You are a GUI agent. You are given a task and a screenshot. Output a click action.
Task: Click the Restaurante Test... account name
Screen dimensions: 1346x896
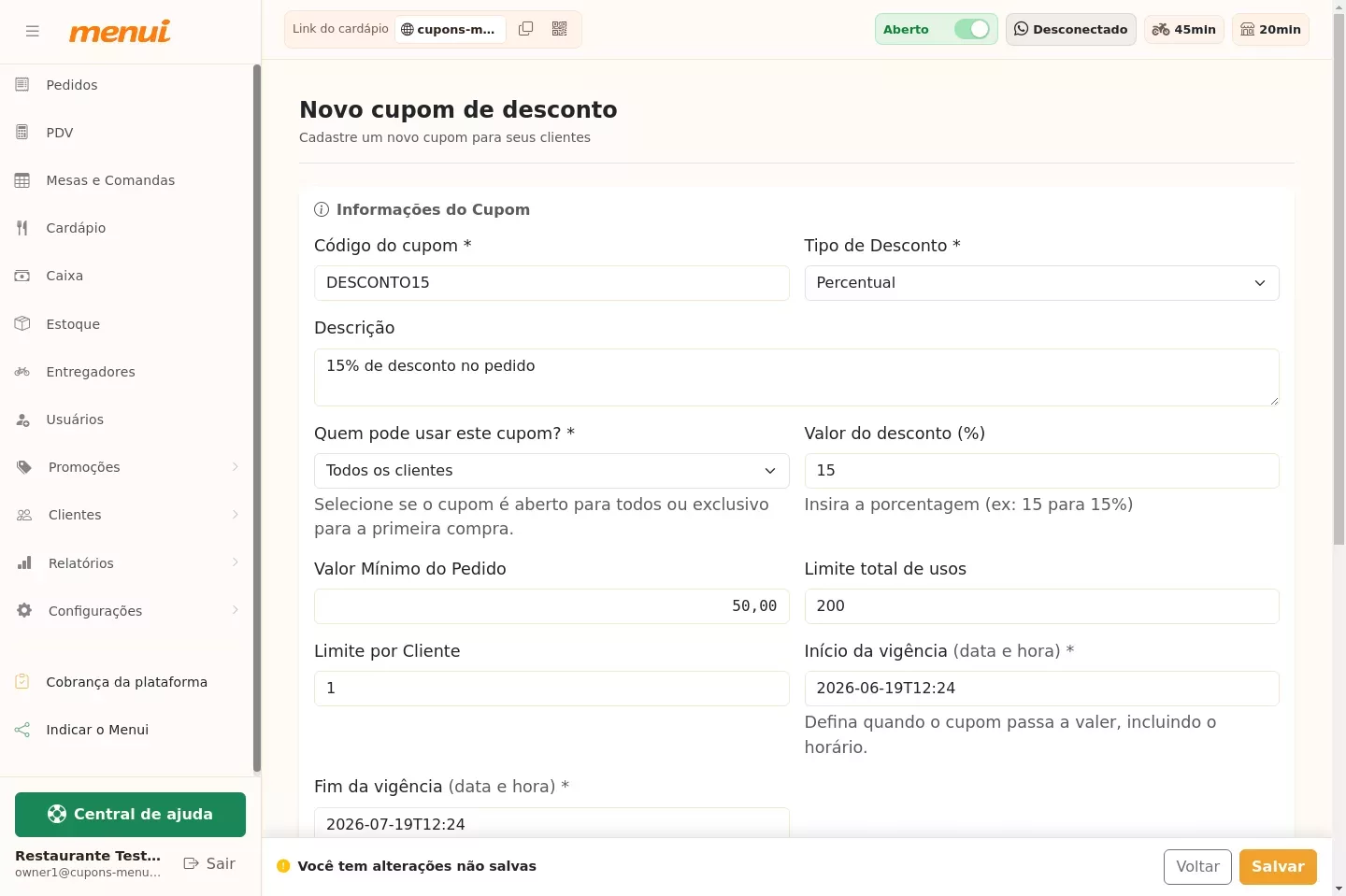88,856
